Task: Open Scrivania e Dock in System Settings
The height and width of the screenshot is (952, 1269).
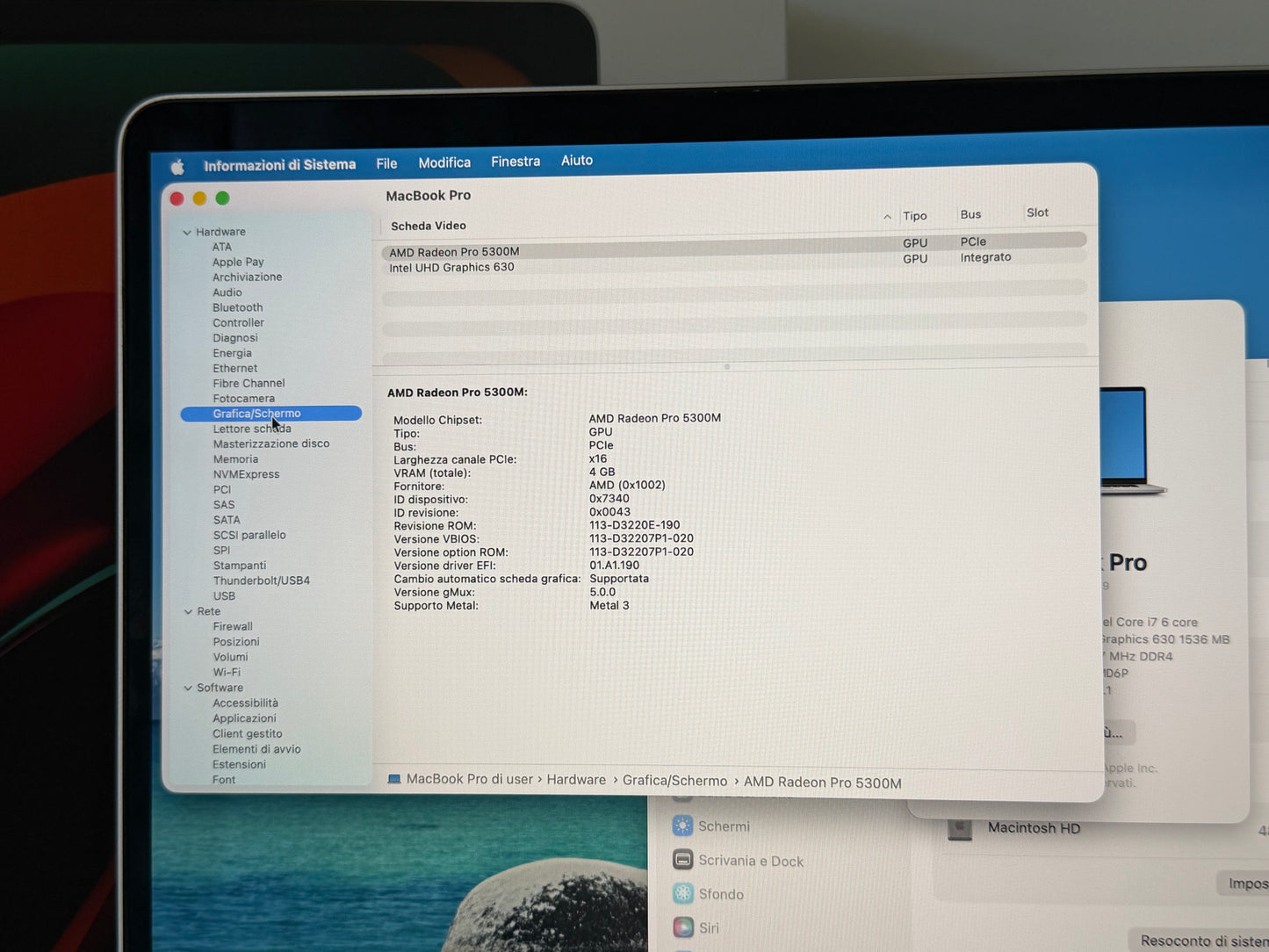Action: click(738, 861)
